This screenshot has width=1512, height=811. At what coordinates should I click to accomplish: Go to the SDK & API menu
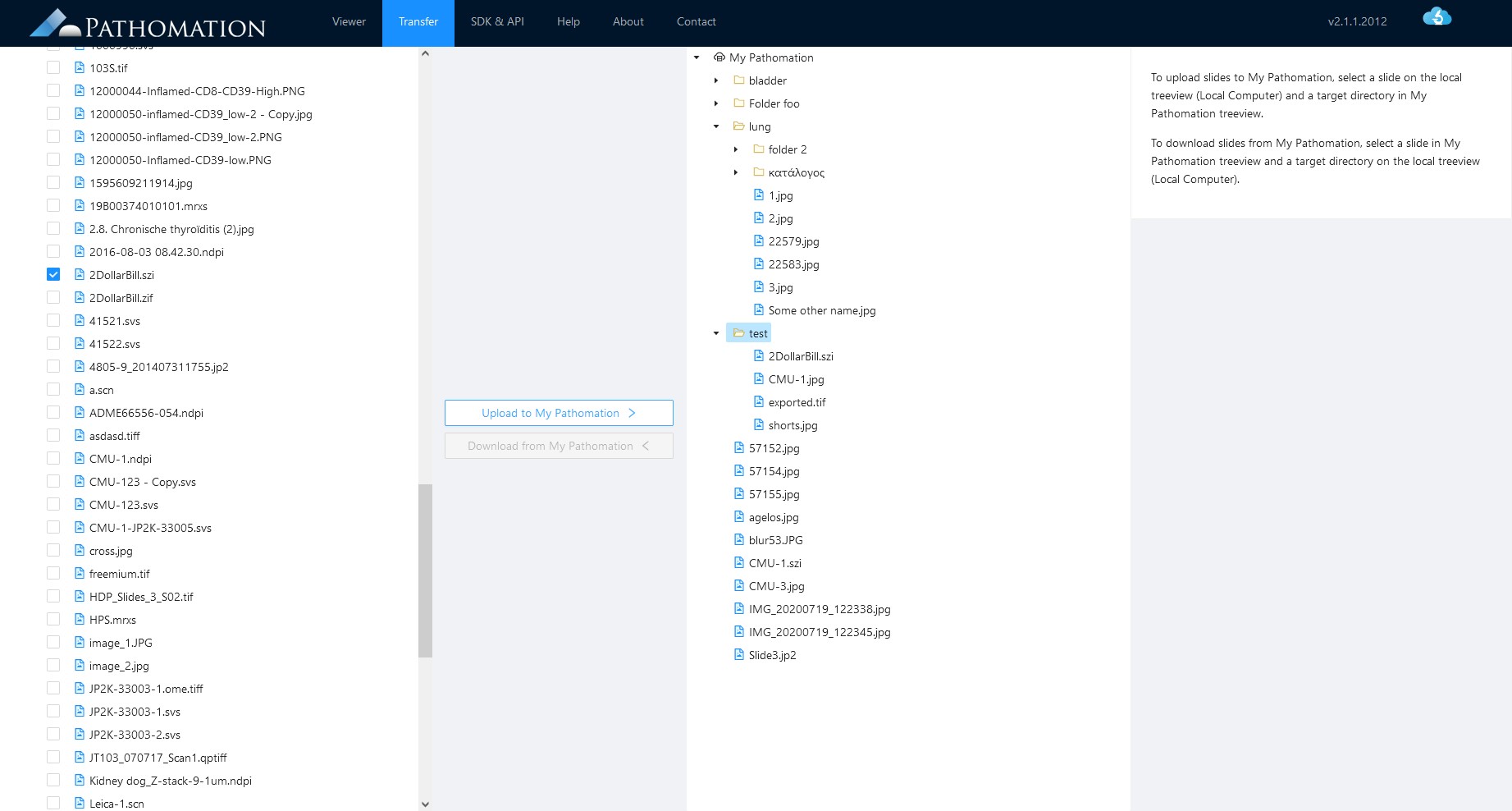(497, 22)
